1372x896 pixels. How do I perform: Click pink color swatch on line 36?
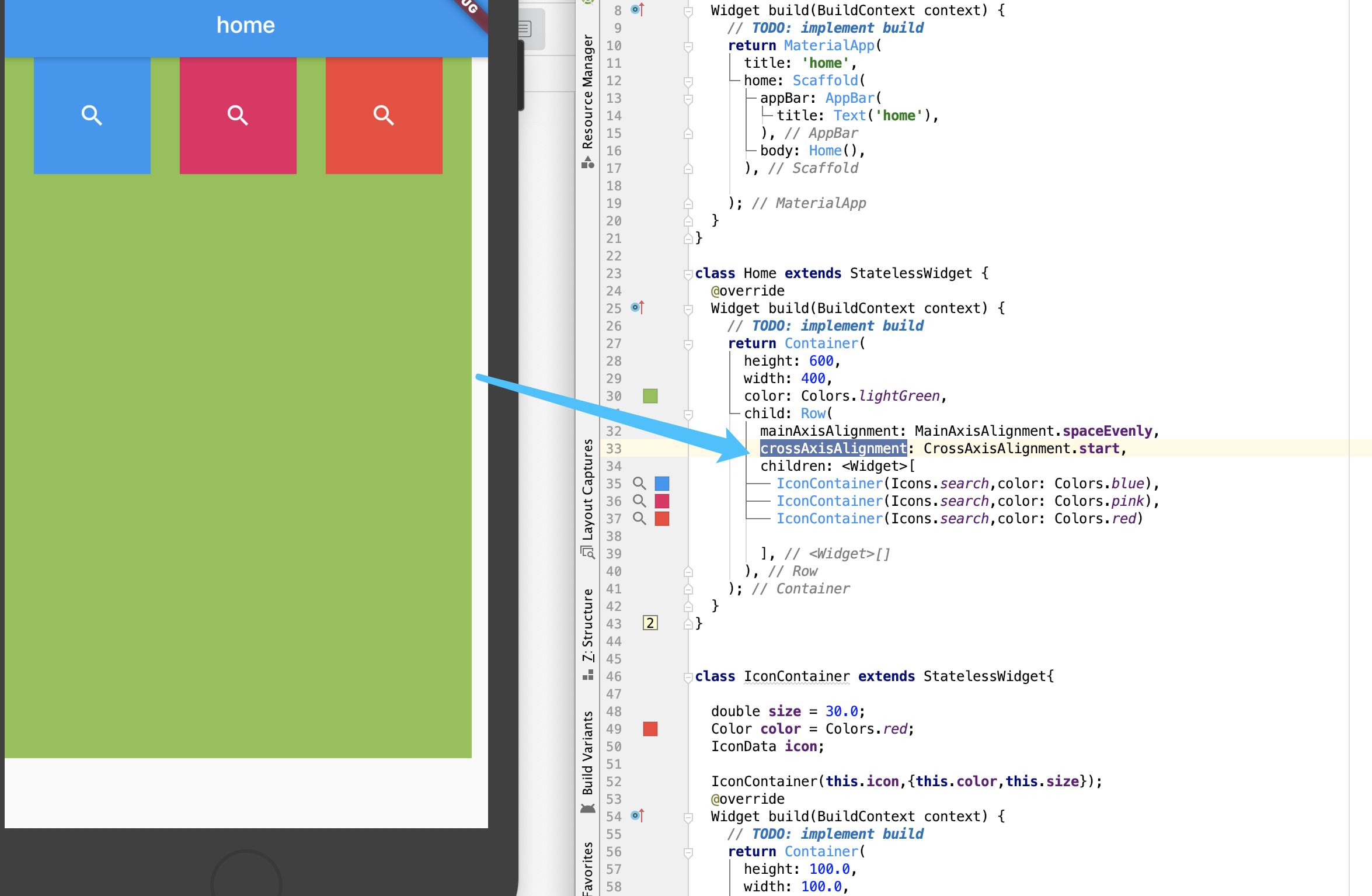(x=661, y=501)
